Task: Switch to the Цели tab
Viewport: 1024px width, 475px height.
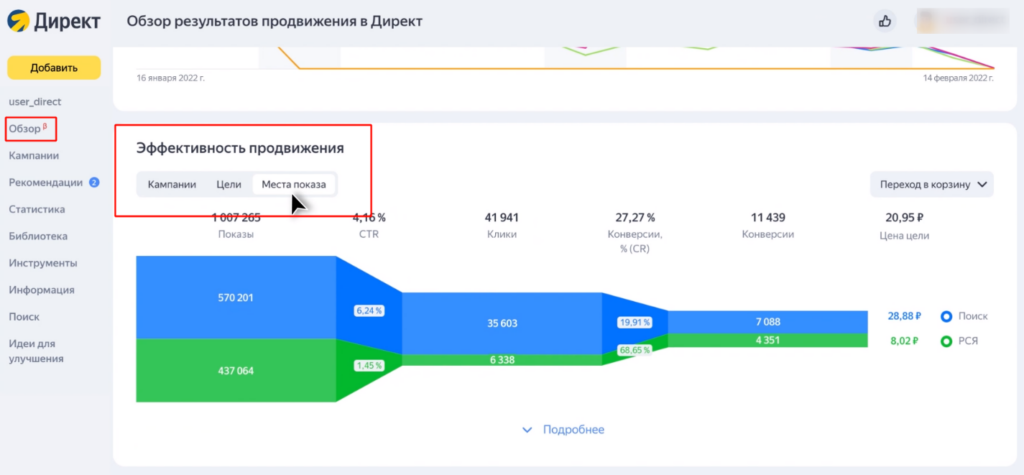Action: pos(229,184)
